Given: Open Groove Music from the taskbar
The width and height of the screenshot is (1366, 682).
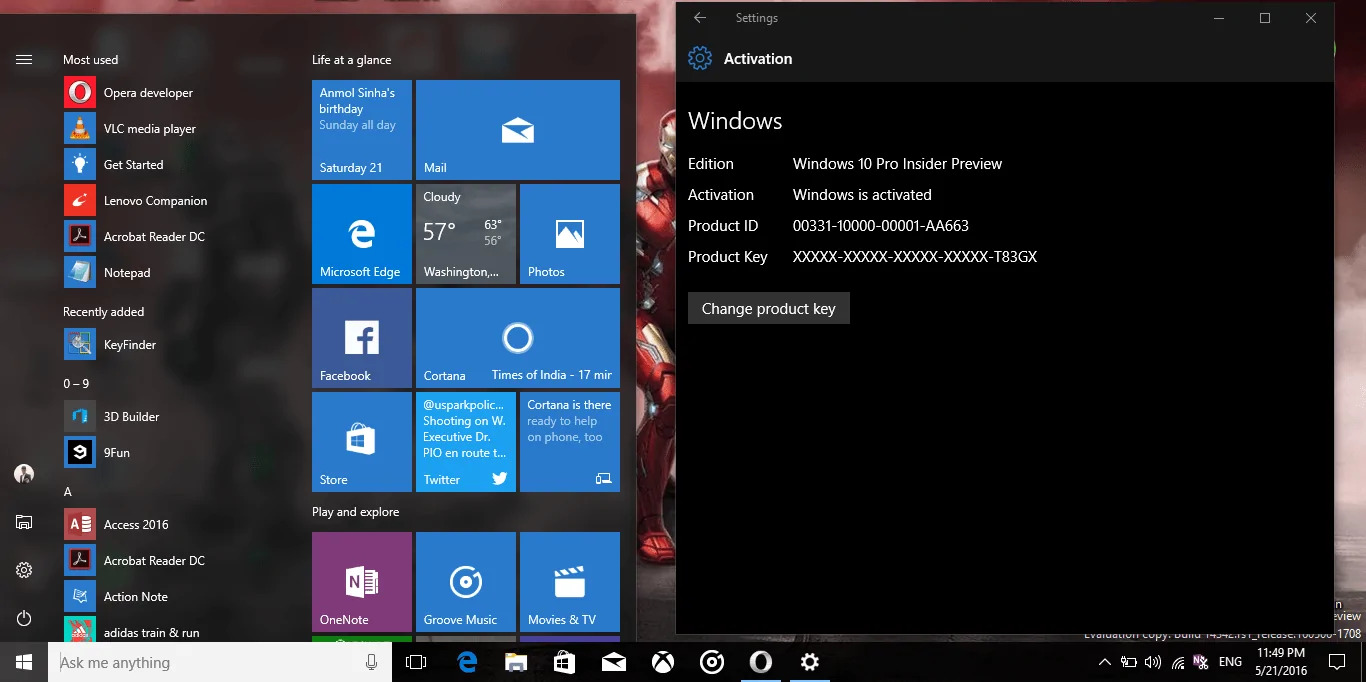Looking at the screenshot, I should 711,662.
